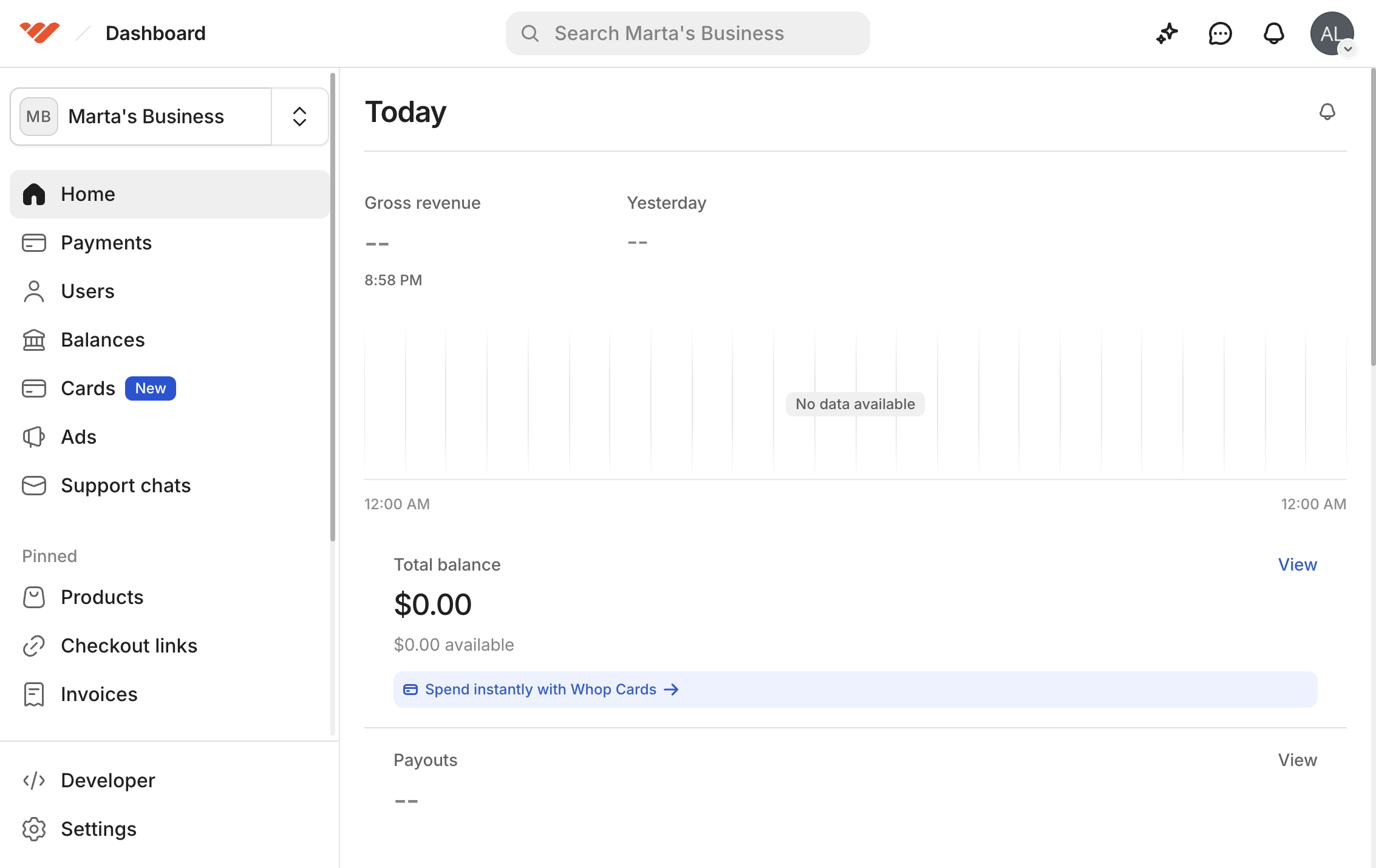The height and width of the screenshot is (868, 1376).
Task: View the Payouts details
Action: 1297,760
